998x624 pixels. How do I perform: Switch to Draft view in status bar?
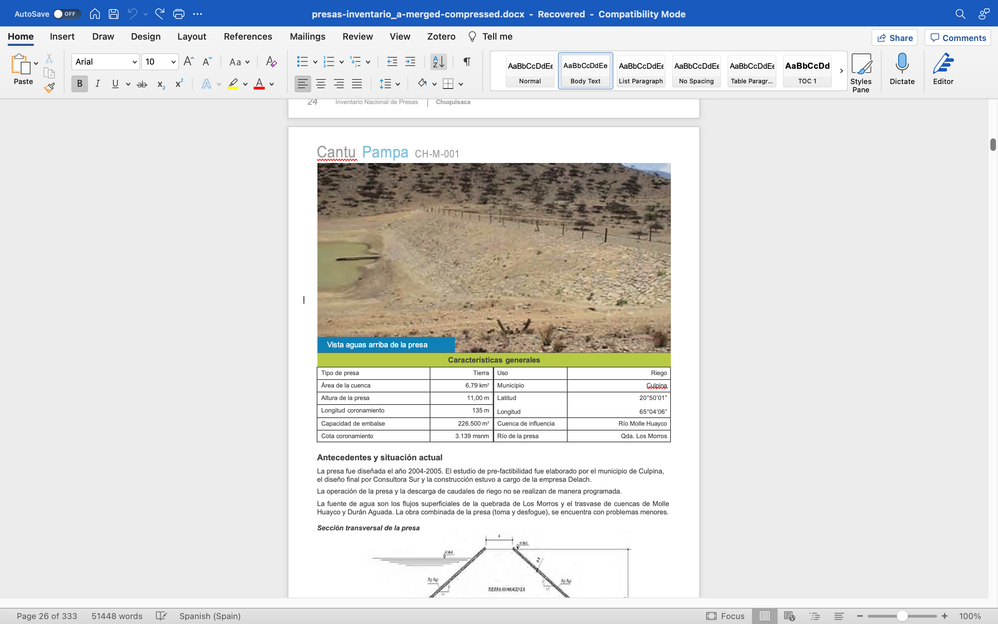839,616
